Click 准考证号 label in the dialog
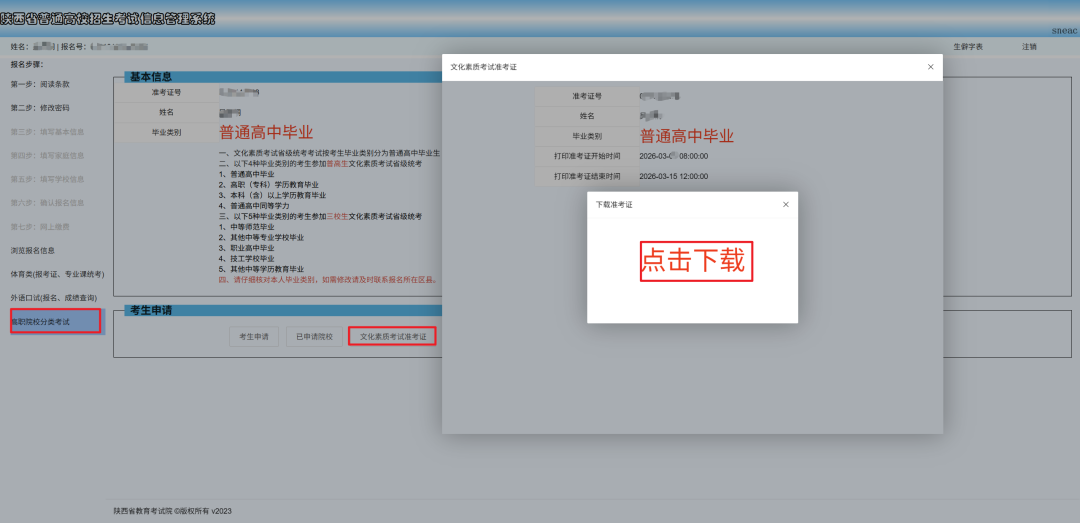This screenshot has width=1080, height=523. 587,96
